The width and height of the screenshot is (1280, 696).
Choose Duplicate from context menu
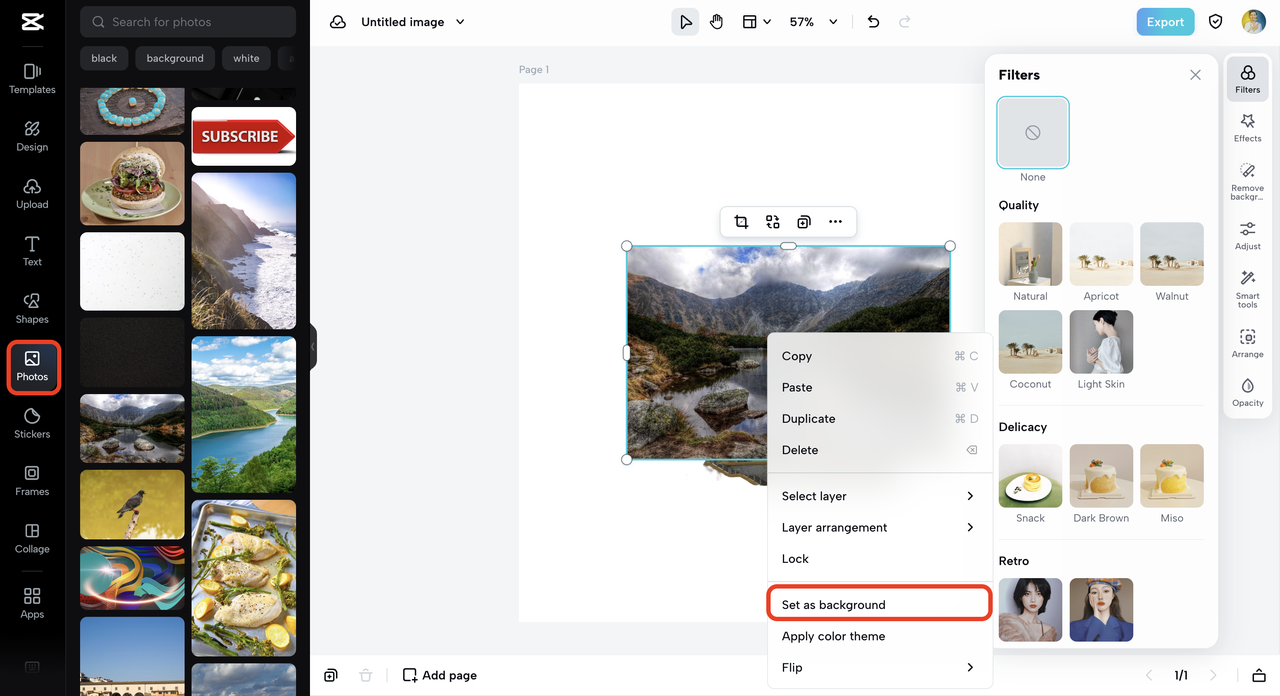879,418
